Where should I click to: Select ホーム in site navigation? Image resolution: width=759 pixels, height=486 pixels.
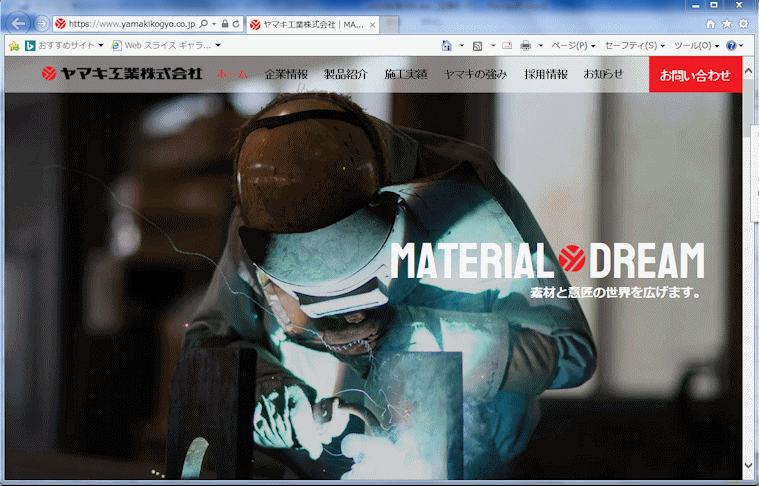[x=232, y=74]
